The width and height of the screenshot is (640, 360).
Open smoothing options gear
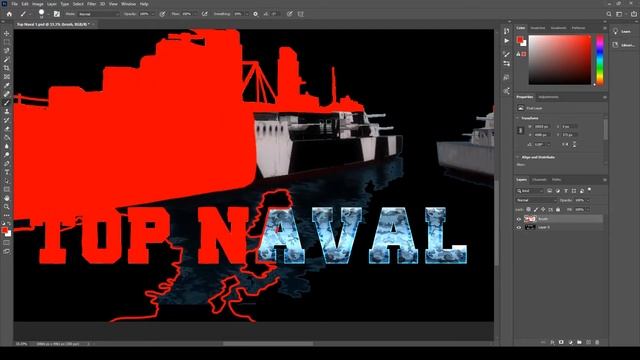(x=256, y=14)
